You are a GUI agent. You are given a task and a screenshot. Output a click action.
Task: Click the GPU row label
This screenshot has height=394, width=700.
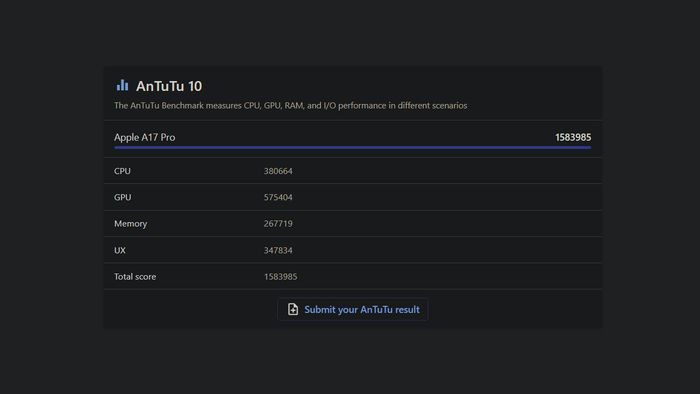tap(123, 197)
